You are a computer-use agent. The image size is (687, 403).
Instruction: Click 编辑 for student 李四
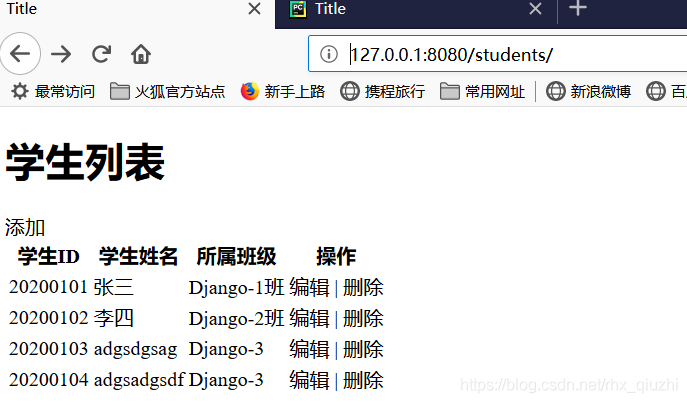[x=309, y=318]
